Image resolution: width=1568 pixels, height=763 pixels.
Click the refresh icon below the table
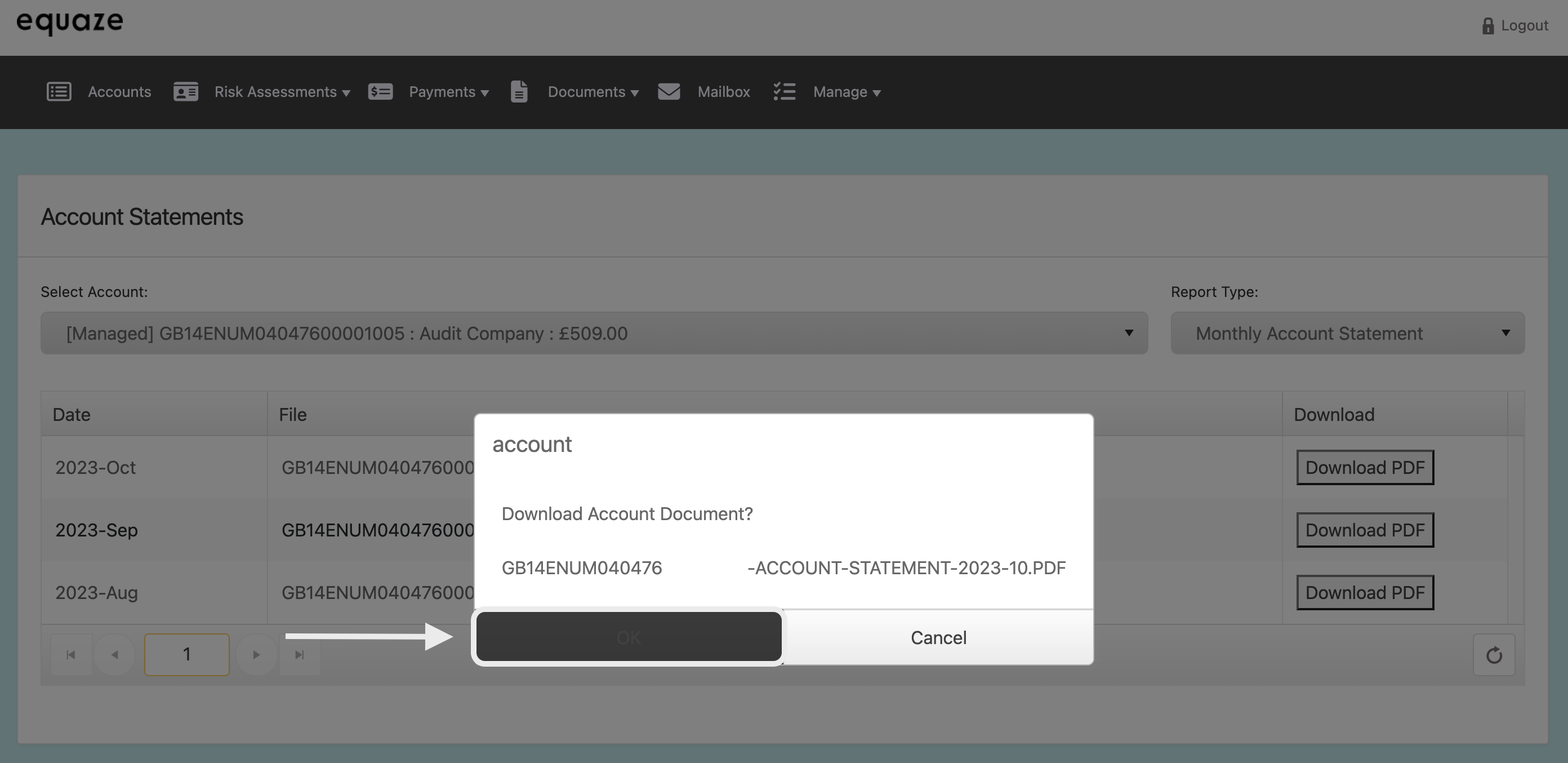pos(1494,655)
